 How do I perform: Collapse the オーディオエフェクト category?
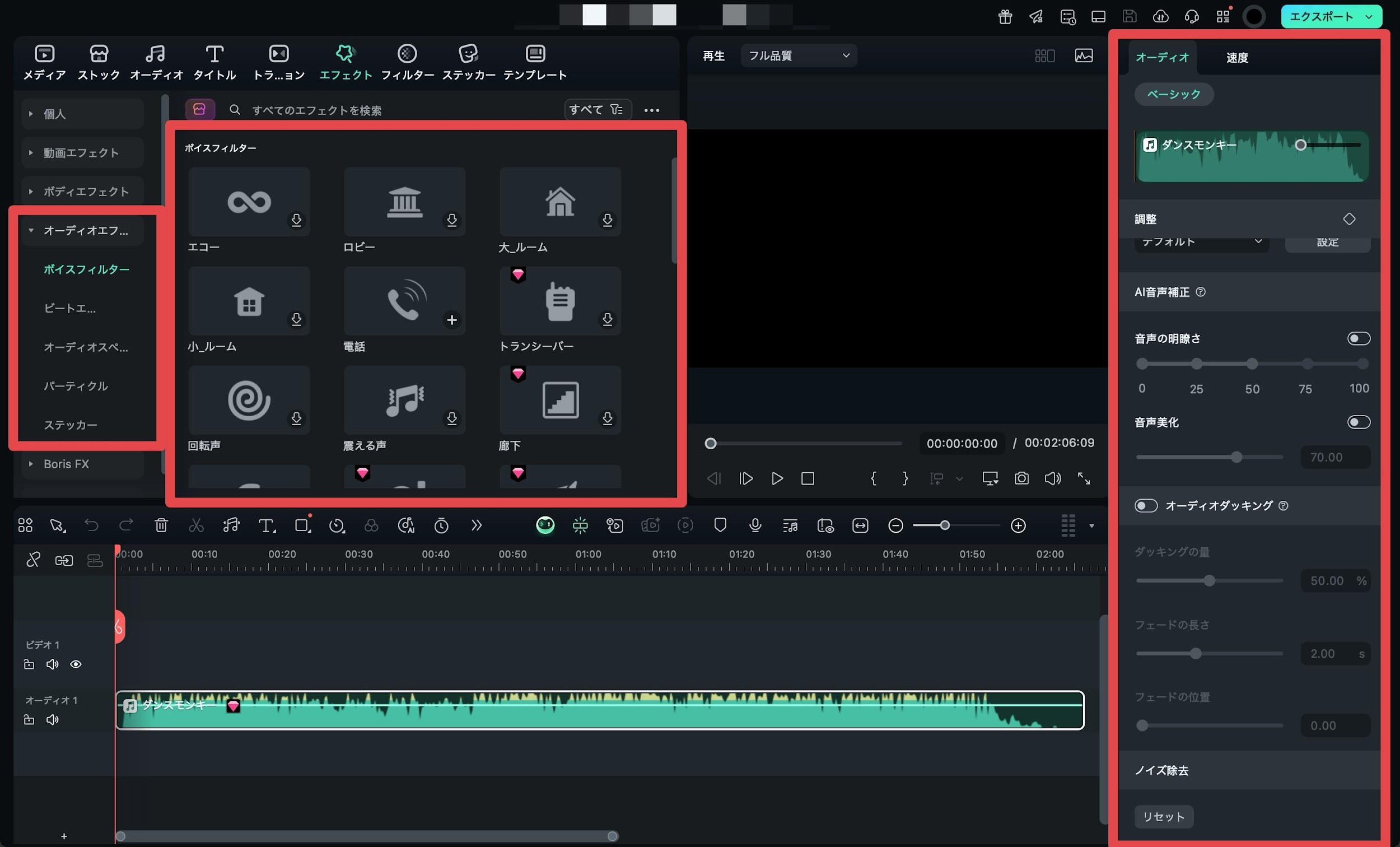click(x=82, y=230)
